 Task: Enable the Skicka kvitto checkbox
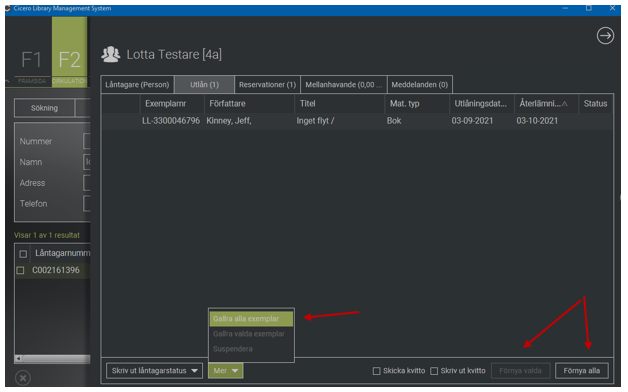(376, 371)
